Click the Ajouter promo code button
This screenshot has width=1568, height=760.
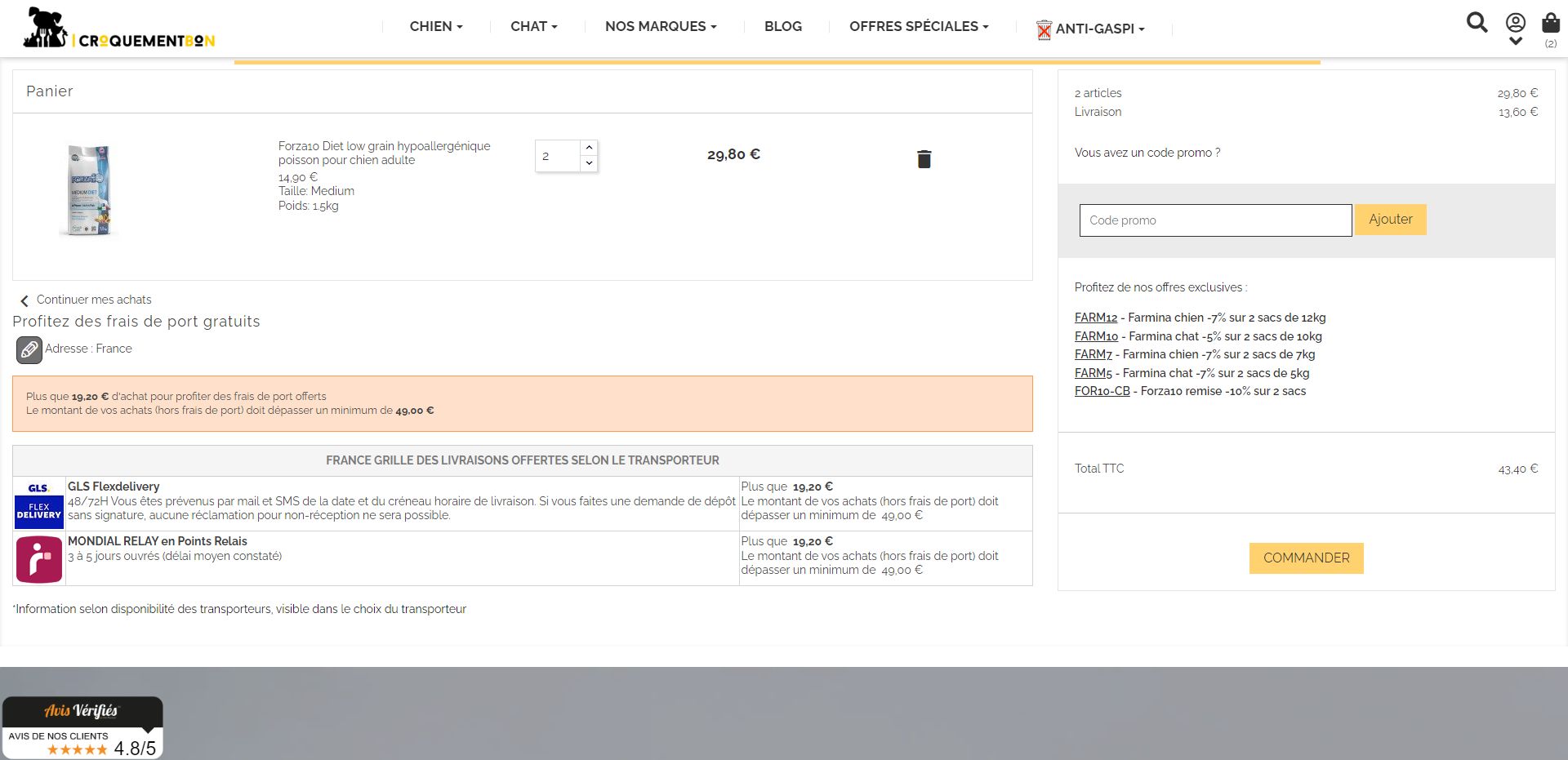pos(1390,220)
